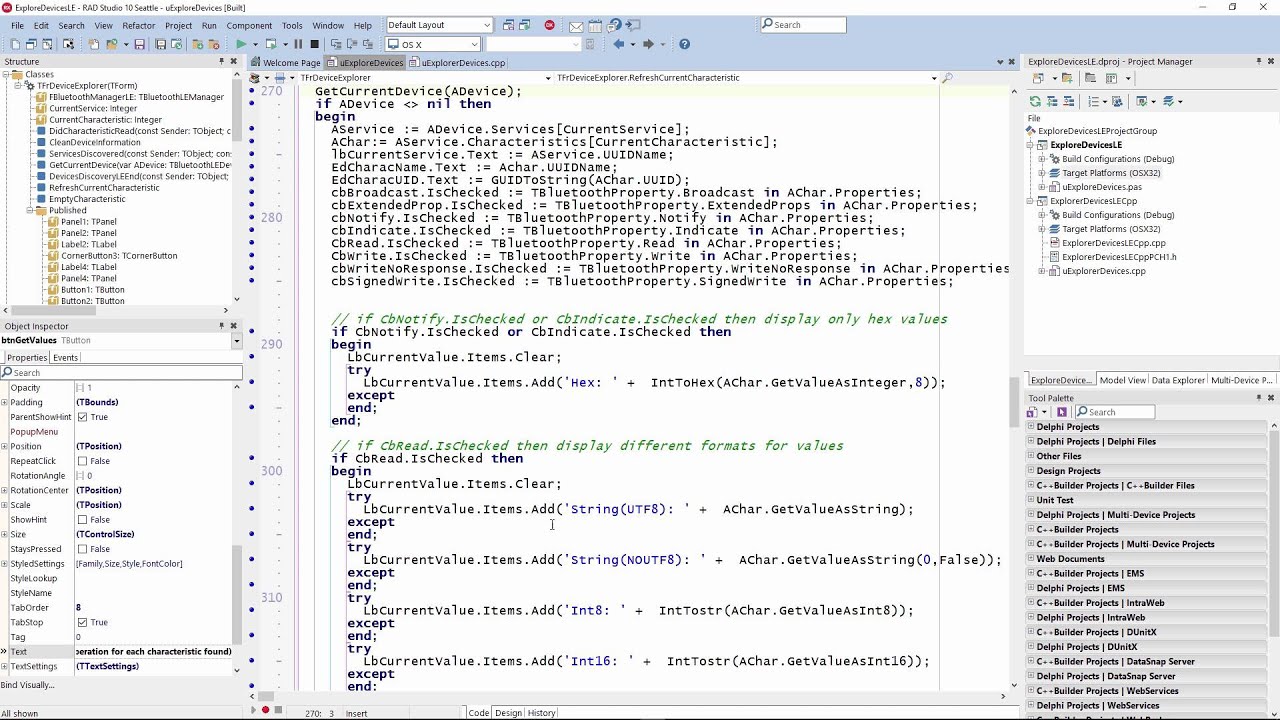Click the Collapse All icon in Project Manager
The image size is (1280, 720).
point(1067,101)
